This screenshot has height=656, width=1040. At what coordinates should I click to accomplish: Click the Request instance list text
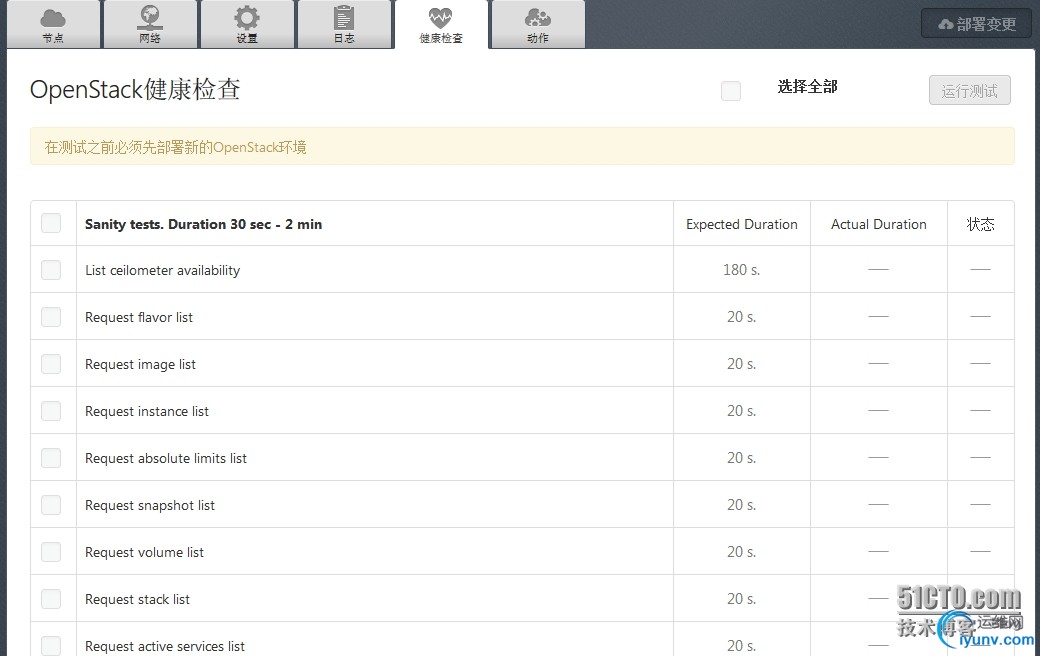147,411
